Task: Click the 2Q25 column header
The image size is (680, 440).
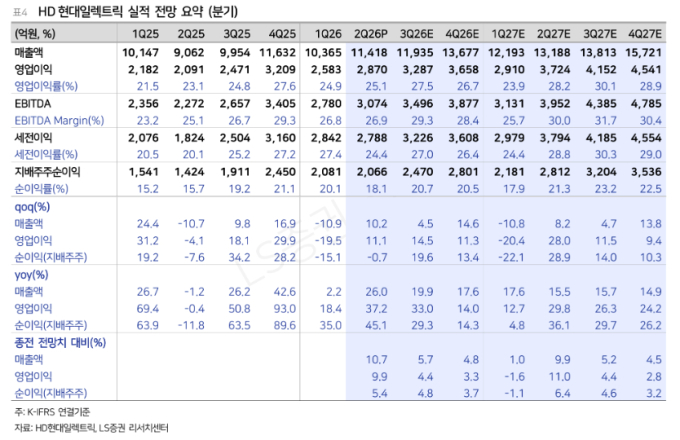Action: [x=191, y=34]
